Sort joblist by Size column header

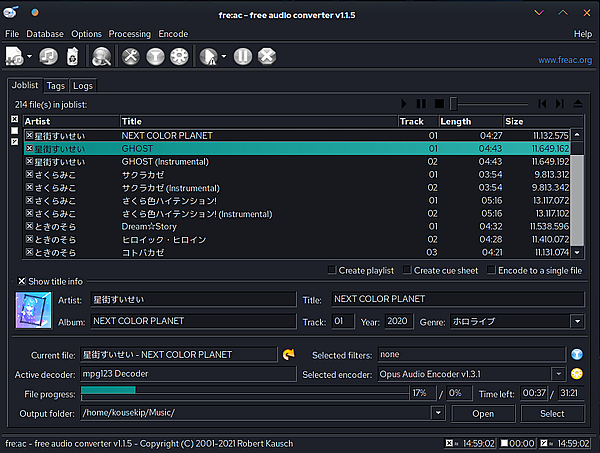[543, 121]
